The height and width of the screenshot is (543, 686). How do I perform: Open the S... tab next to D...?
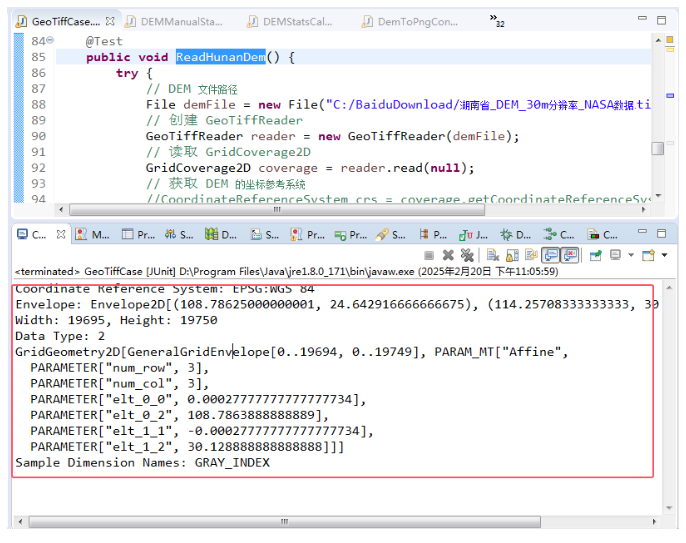[179, 235]
